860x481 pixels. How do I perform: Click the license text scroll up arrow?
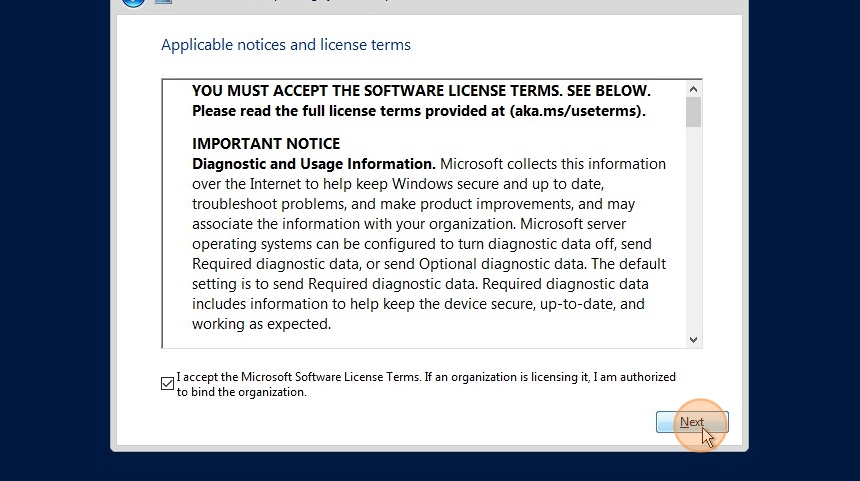pos(693,89)
